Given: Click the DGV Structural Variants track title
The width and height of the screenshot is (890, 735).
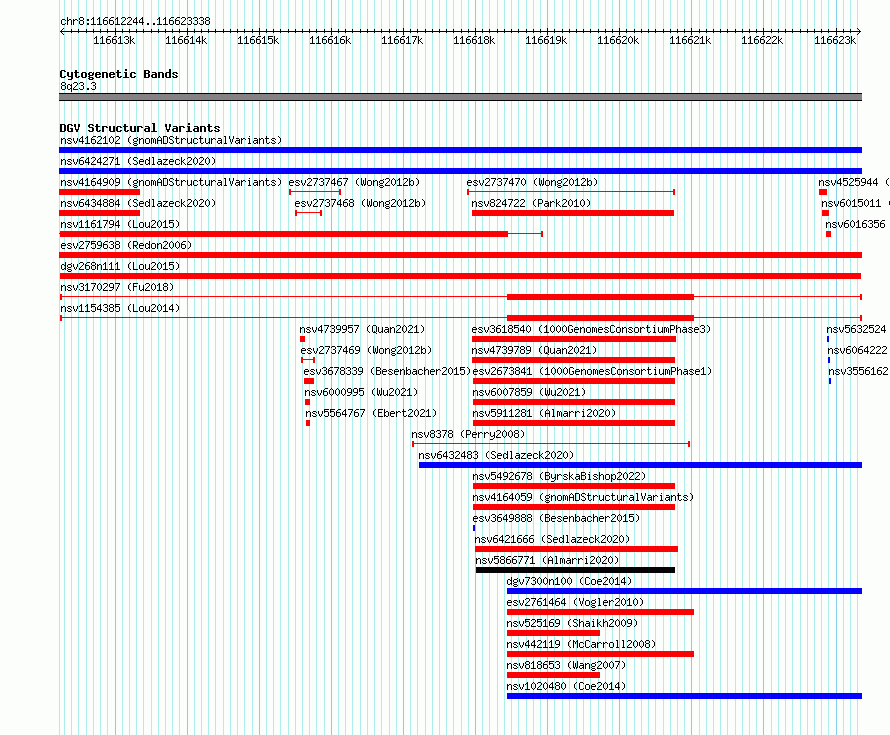Looking at the screenshot, I should (140, 128).
